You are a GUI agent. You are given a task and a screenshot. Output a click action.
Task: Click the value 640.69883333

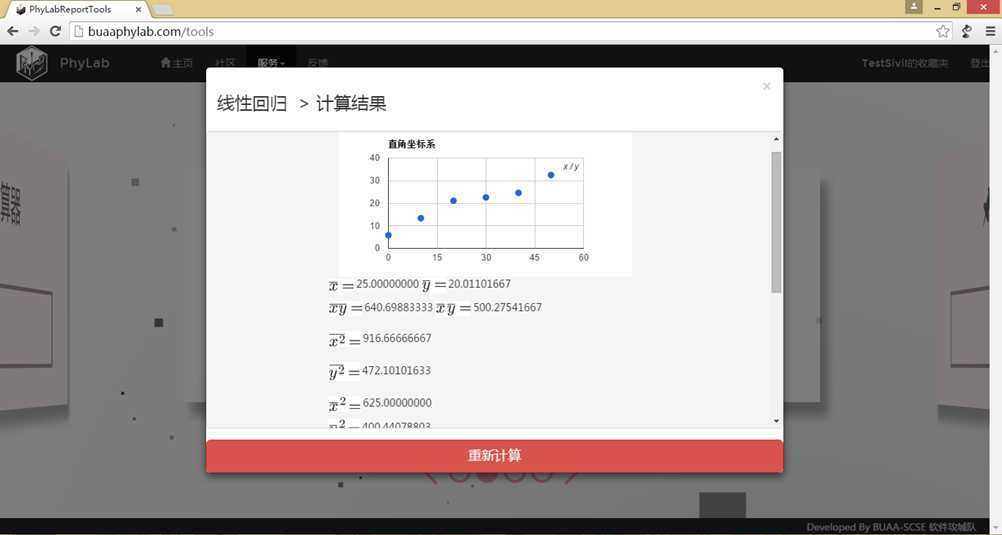click(398, 307)
